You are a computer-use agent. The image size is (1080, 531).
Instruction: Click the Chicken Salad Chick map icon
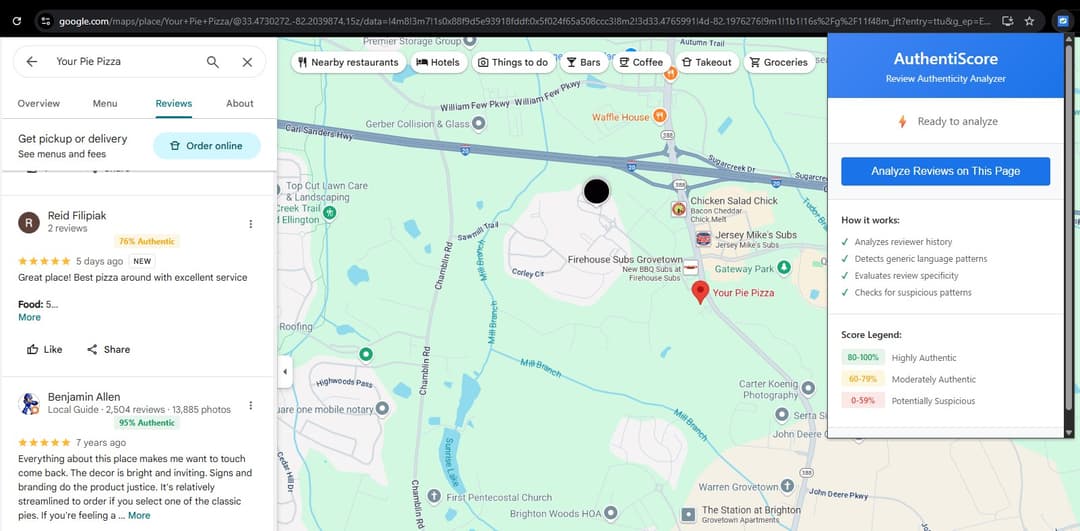(679, 209)
